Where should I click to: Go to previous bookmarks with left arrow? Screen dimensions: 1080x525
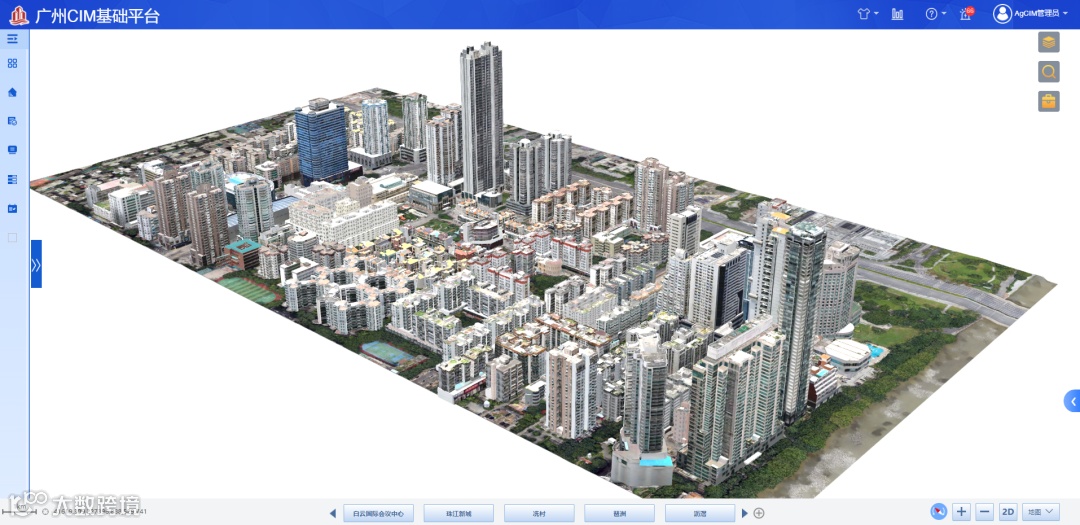pos(333,513)
